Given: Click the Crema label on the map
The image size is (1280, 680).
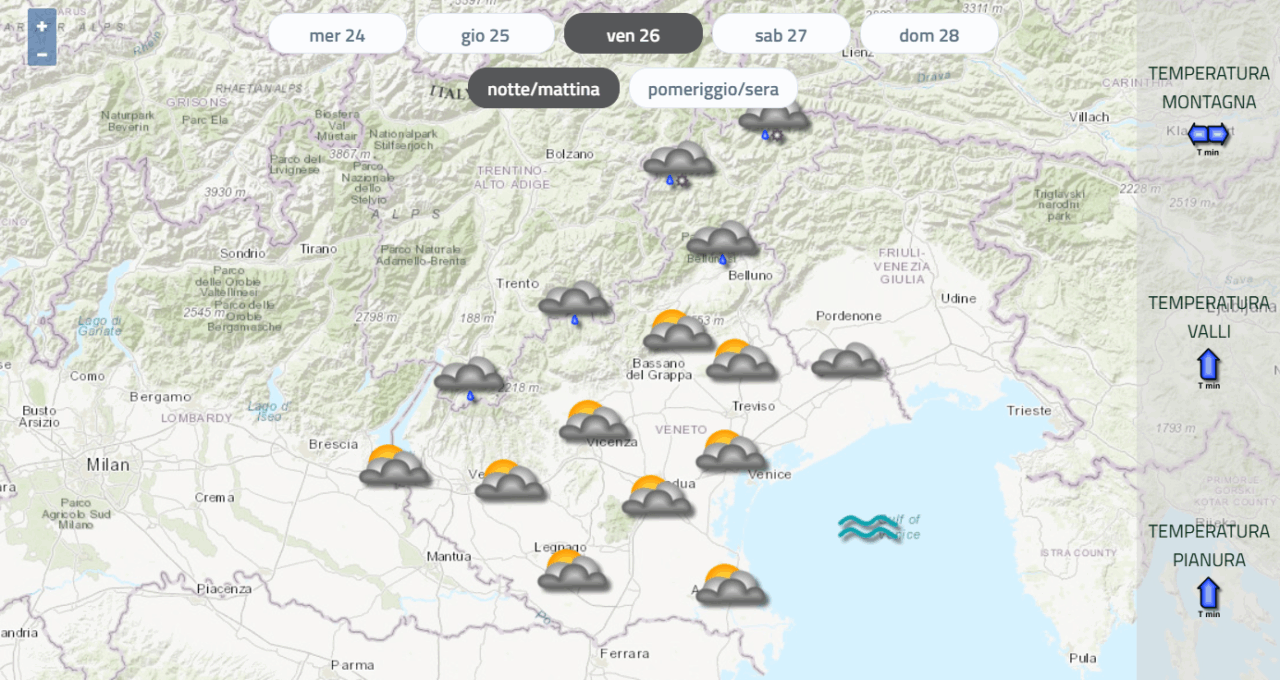Looking at the screenshot, I should click(215, 497).
